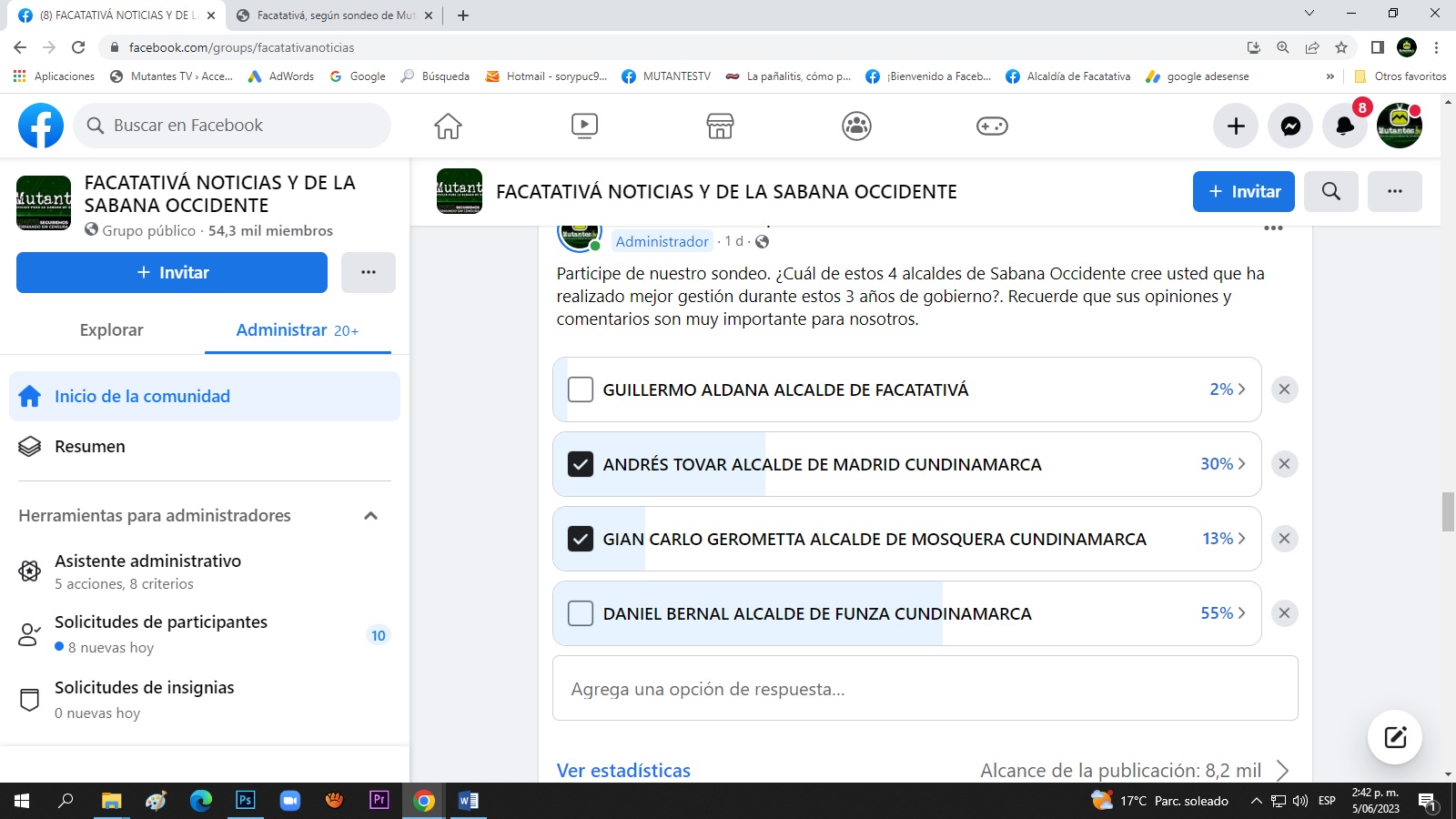Click the new message compose icon
The image size is (1456, 819).
coord(1395,737)
